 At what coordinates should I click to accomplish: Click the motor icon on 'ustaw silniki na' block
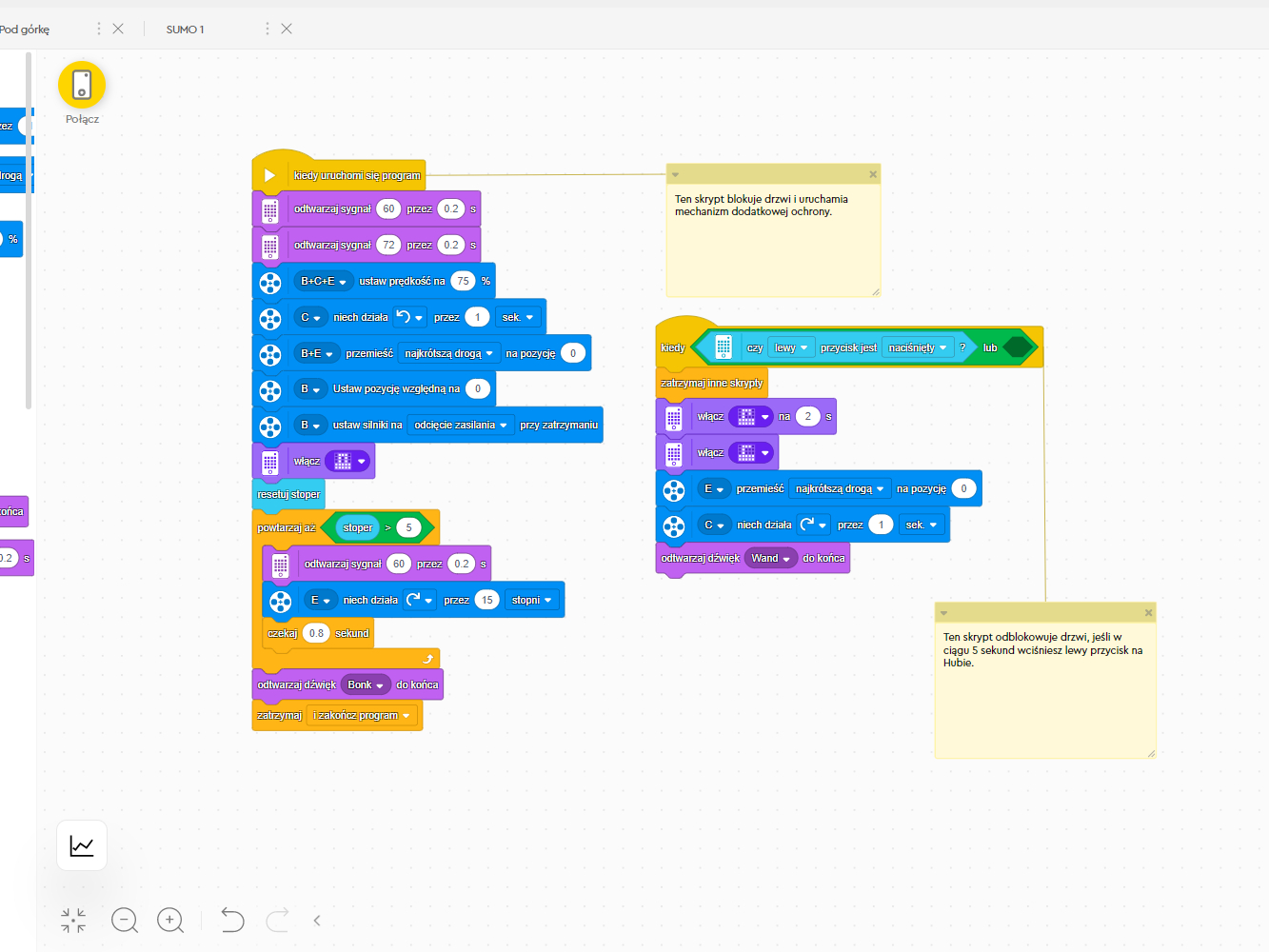coord(270,426)
